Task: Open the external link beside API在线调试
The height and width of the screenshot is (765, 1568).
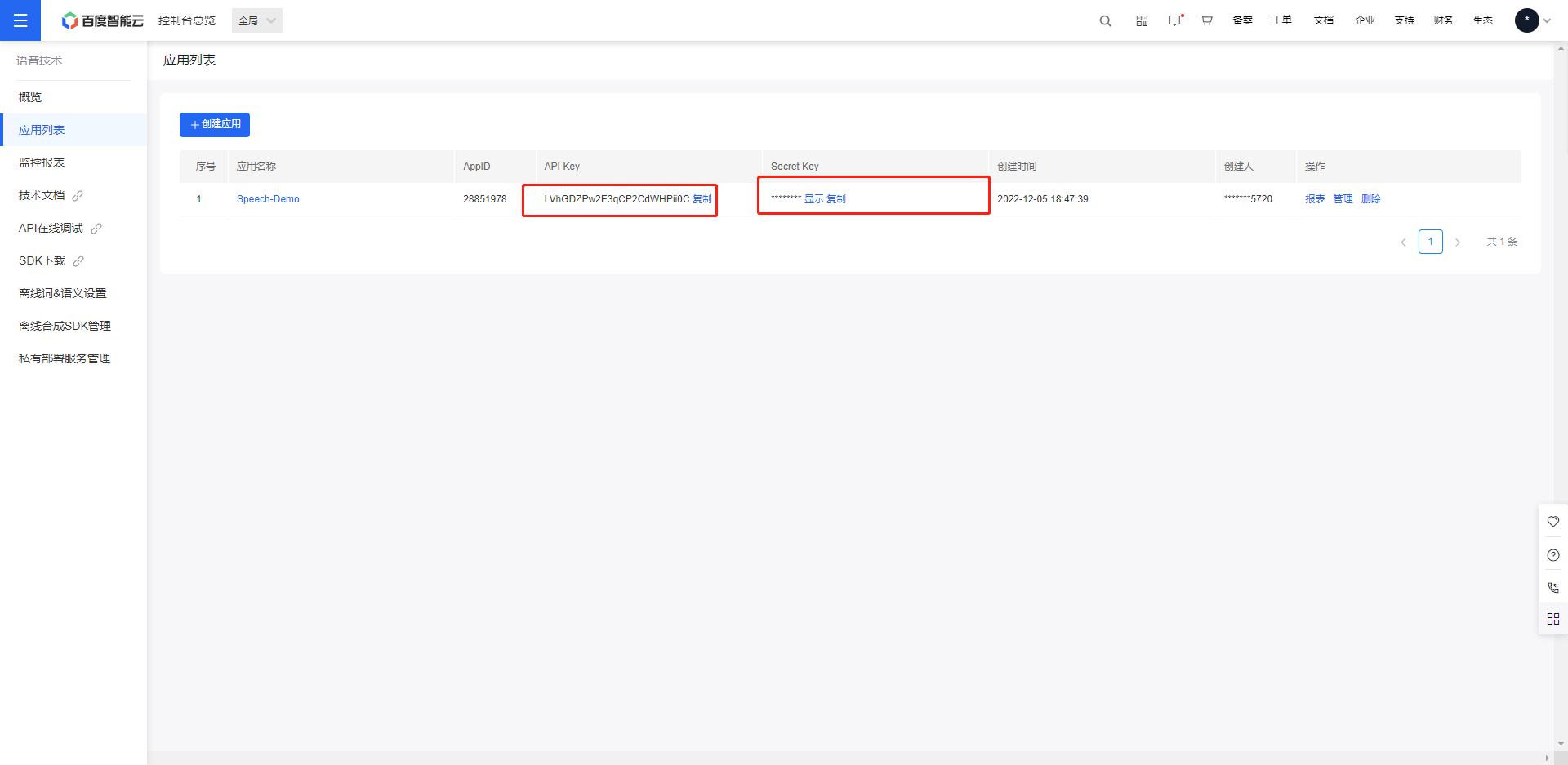Action: [97, 228]
